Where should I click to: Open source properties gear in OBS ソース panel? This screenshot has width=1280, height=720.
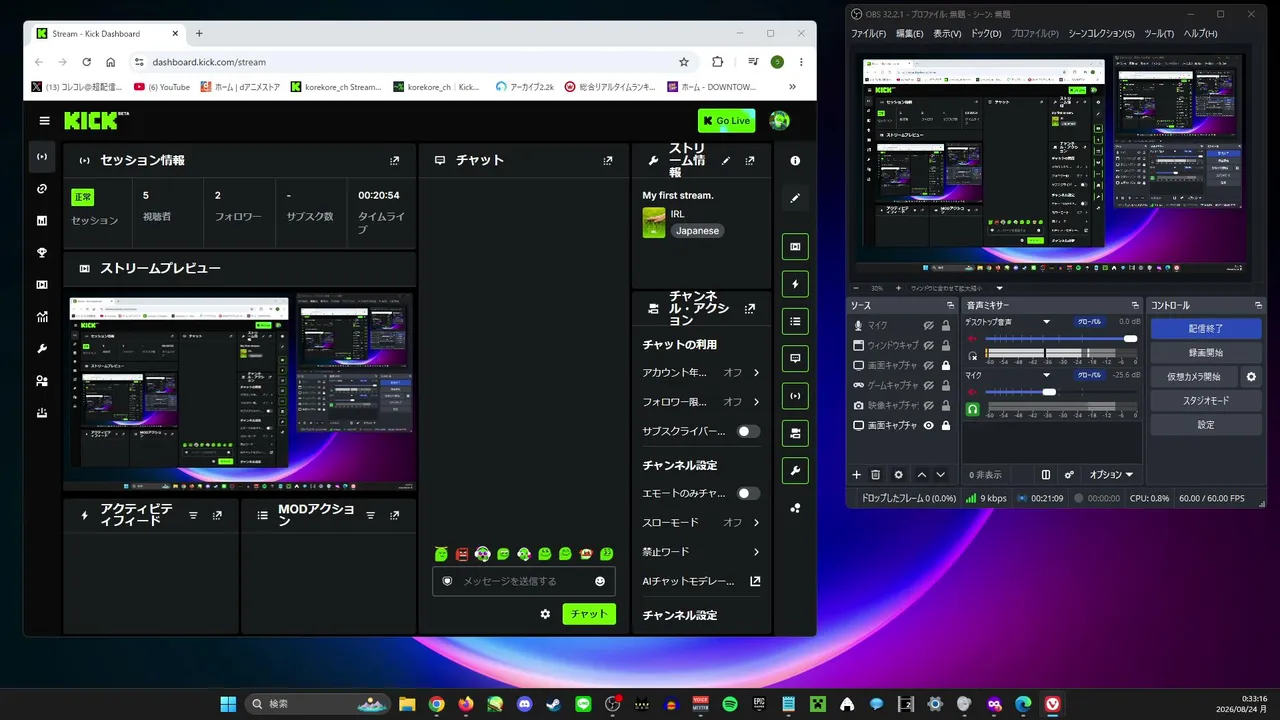point(898,475)
